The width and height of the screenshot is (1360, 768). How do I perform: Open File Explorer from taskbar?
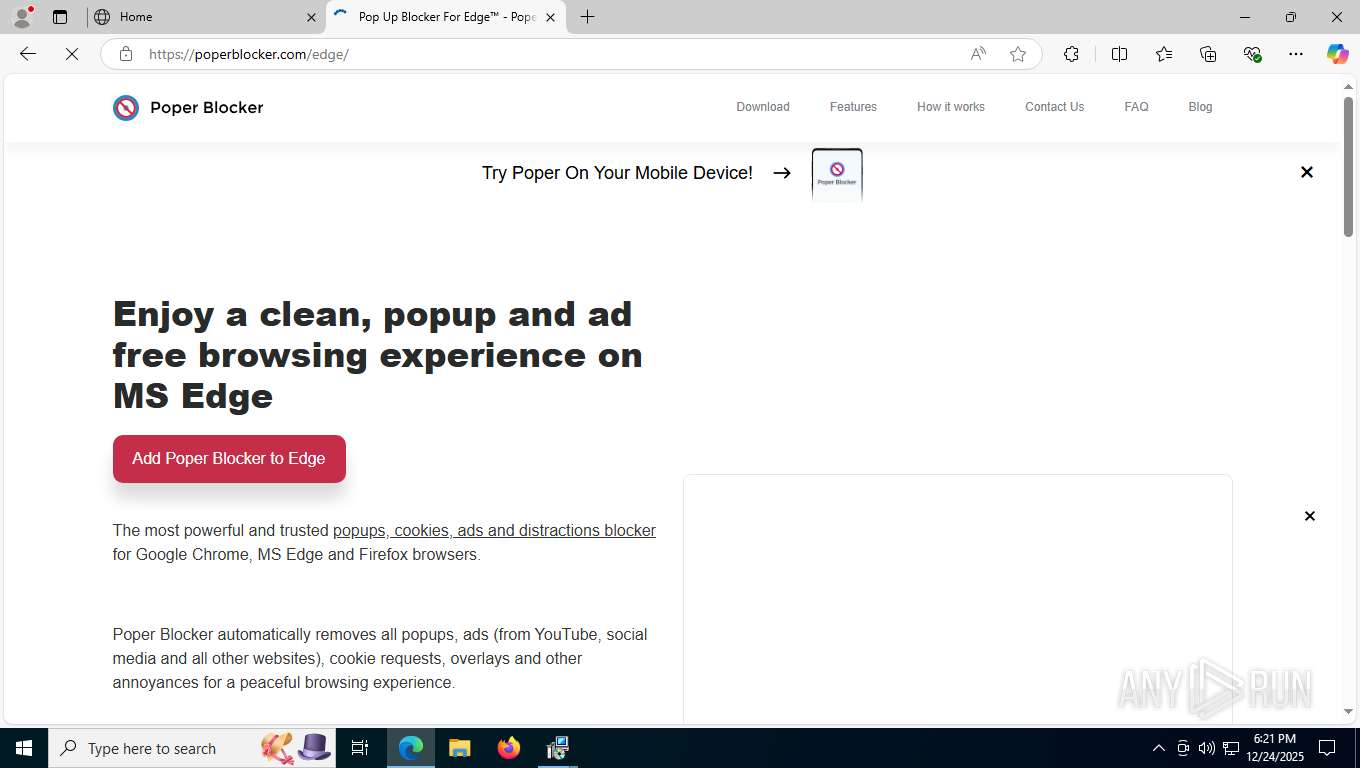click(459, 748)
